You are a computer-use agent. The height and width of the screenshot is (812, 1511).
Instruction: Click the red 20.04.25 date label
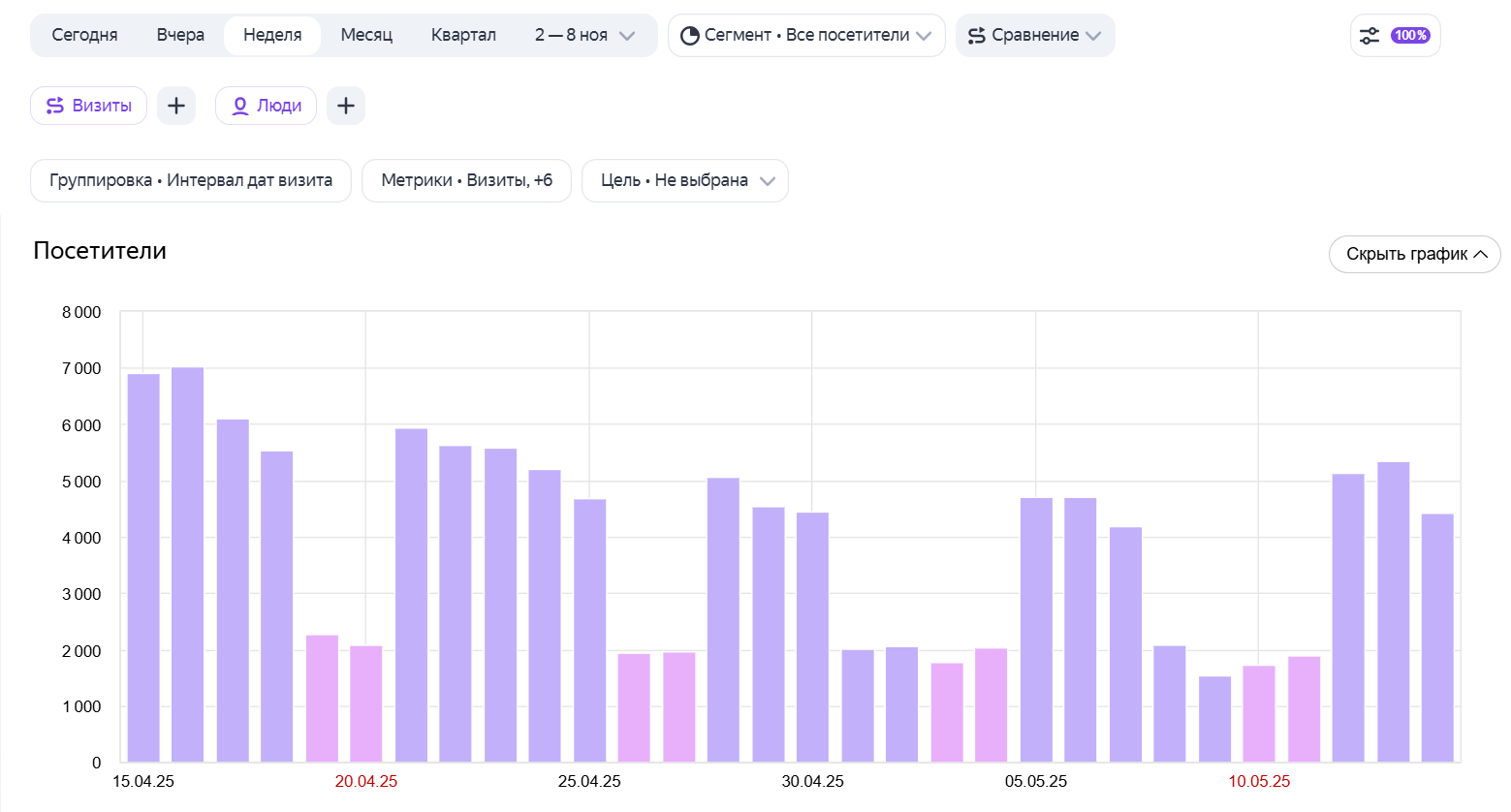click(x=366, y=781)
